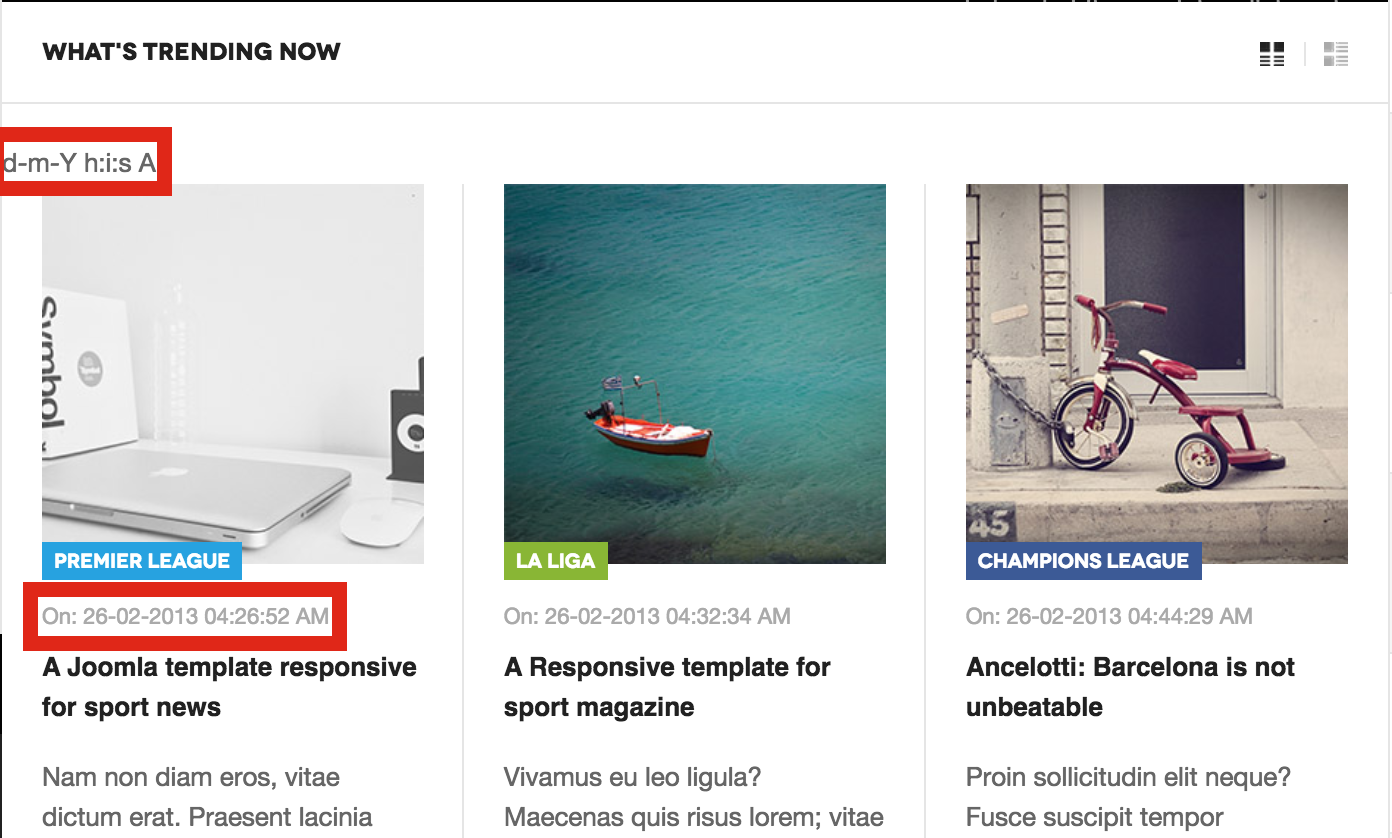Open 'A Responsive template for sport magazine'
1392x838 pixels.
click(x=668, y=687)
